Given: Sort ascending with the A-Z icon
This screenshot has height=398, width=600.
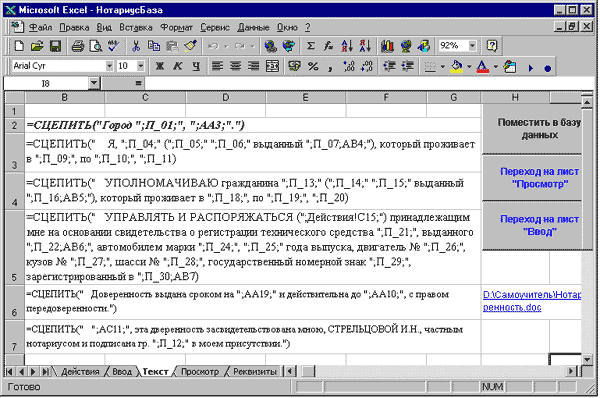Looking at the screenshot, I should 347,46.
